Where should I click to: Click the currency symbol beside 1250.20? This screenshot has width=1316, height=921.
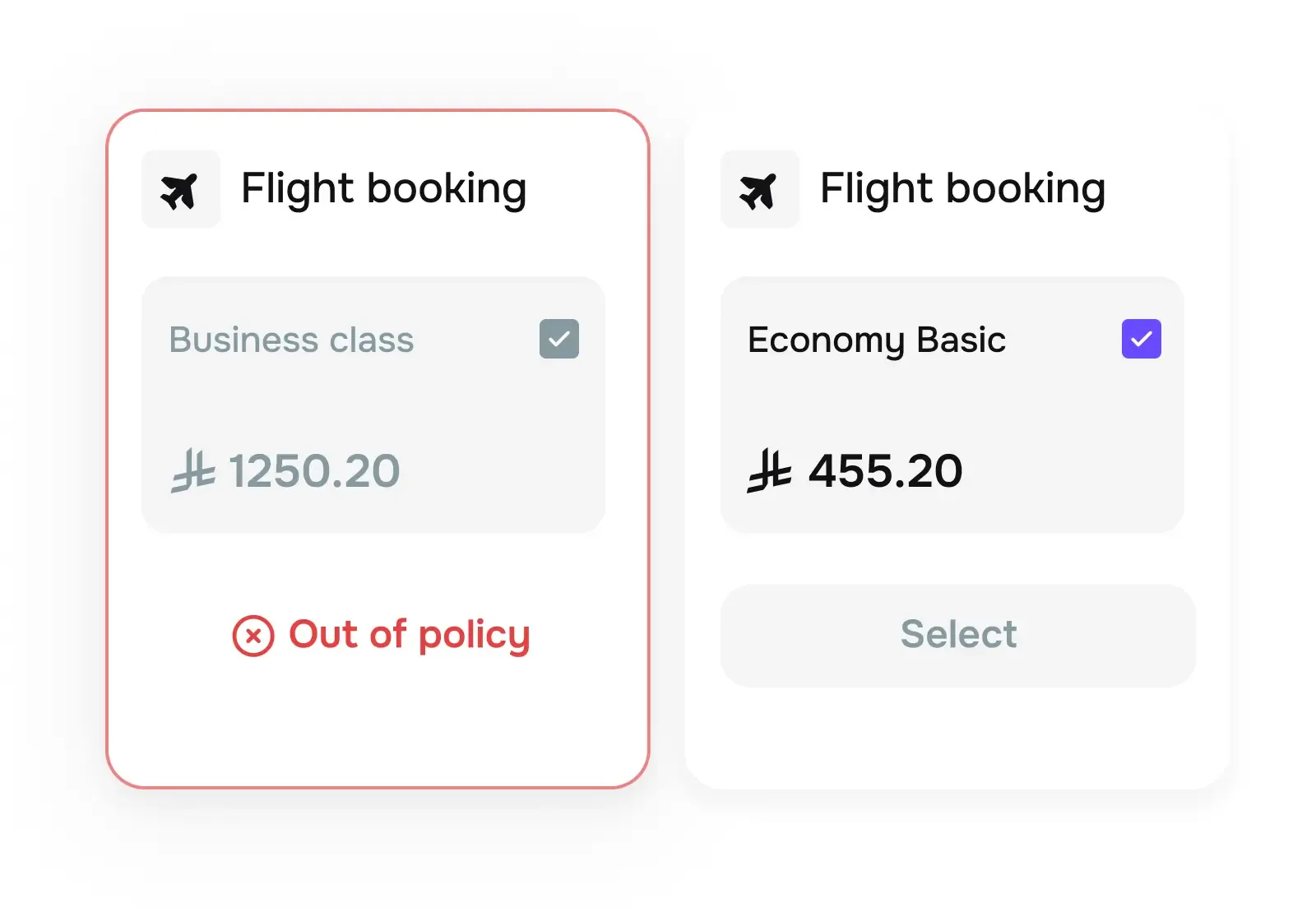192,470
